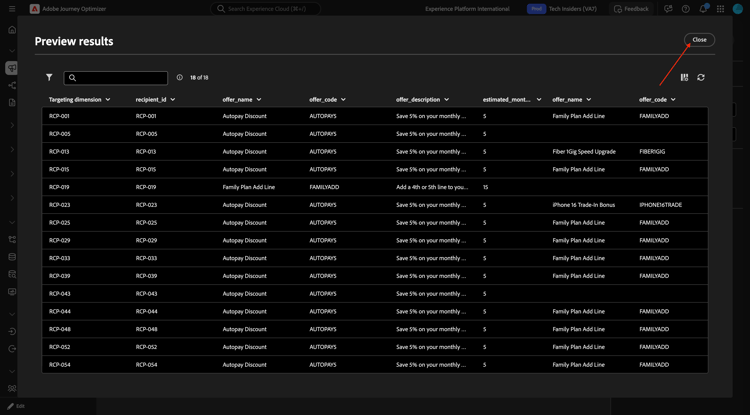Click the Home icon in left sidebar
This screenshot has height=415, width=750.
coord(12,29)
